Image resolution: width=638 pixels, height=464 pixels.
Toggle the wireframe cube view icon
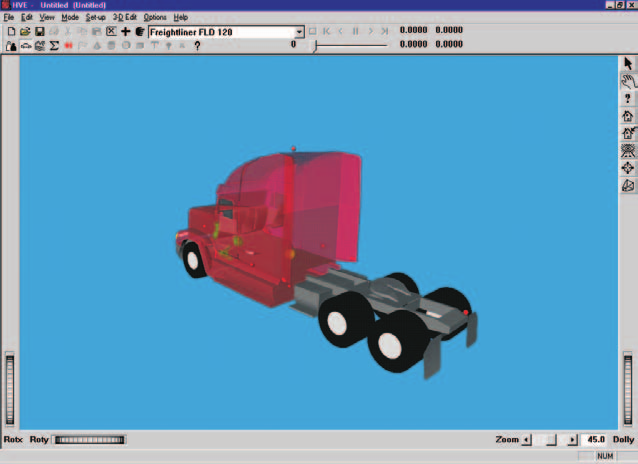point(628,186)
